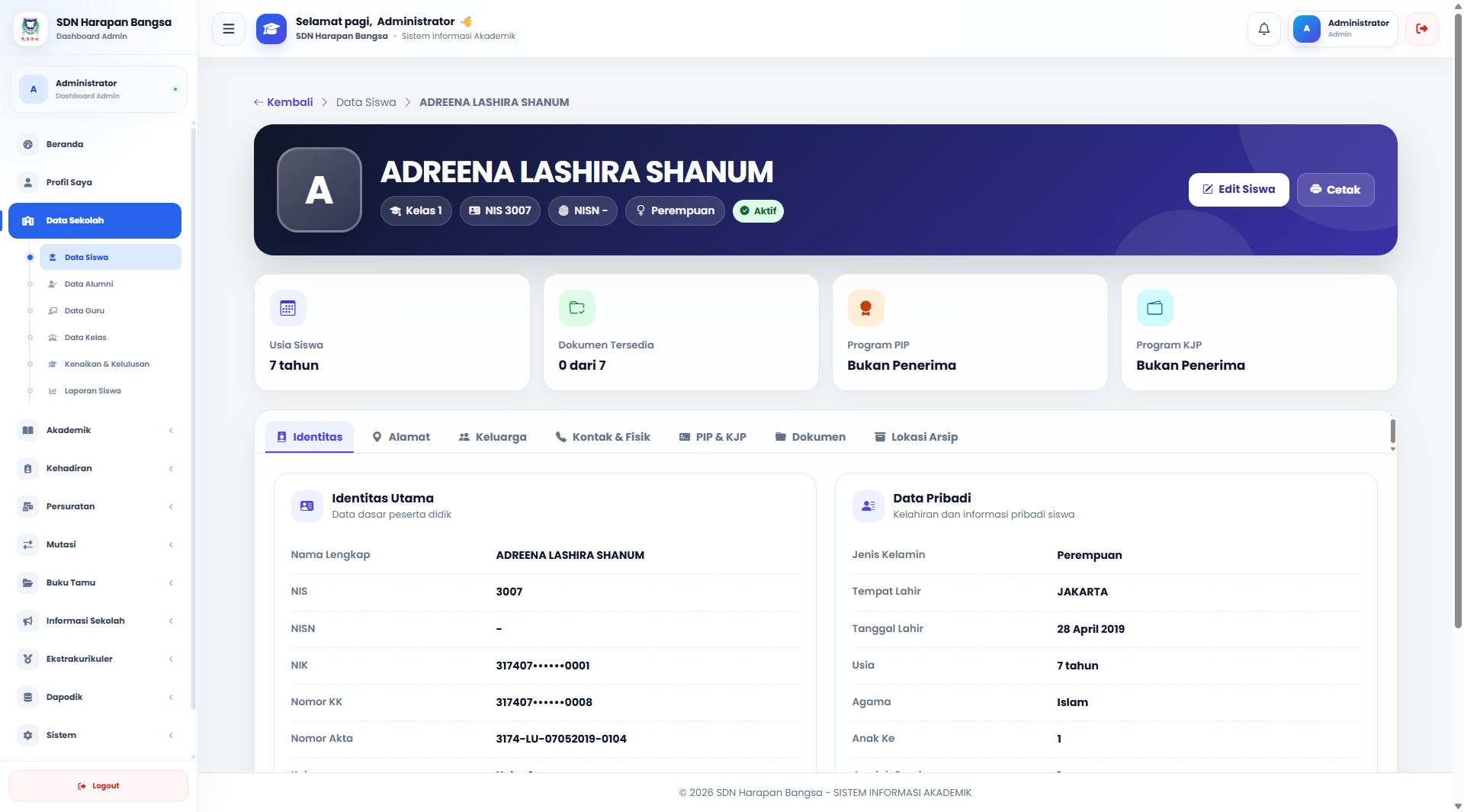The image size is (1464, 812).
Task: Expand the Sistem menu
Action: [95, 735]
